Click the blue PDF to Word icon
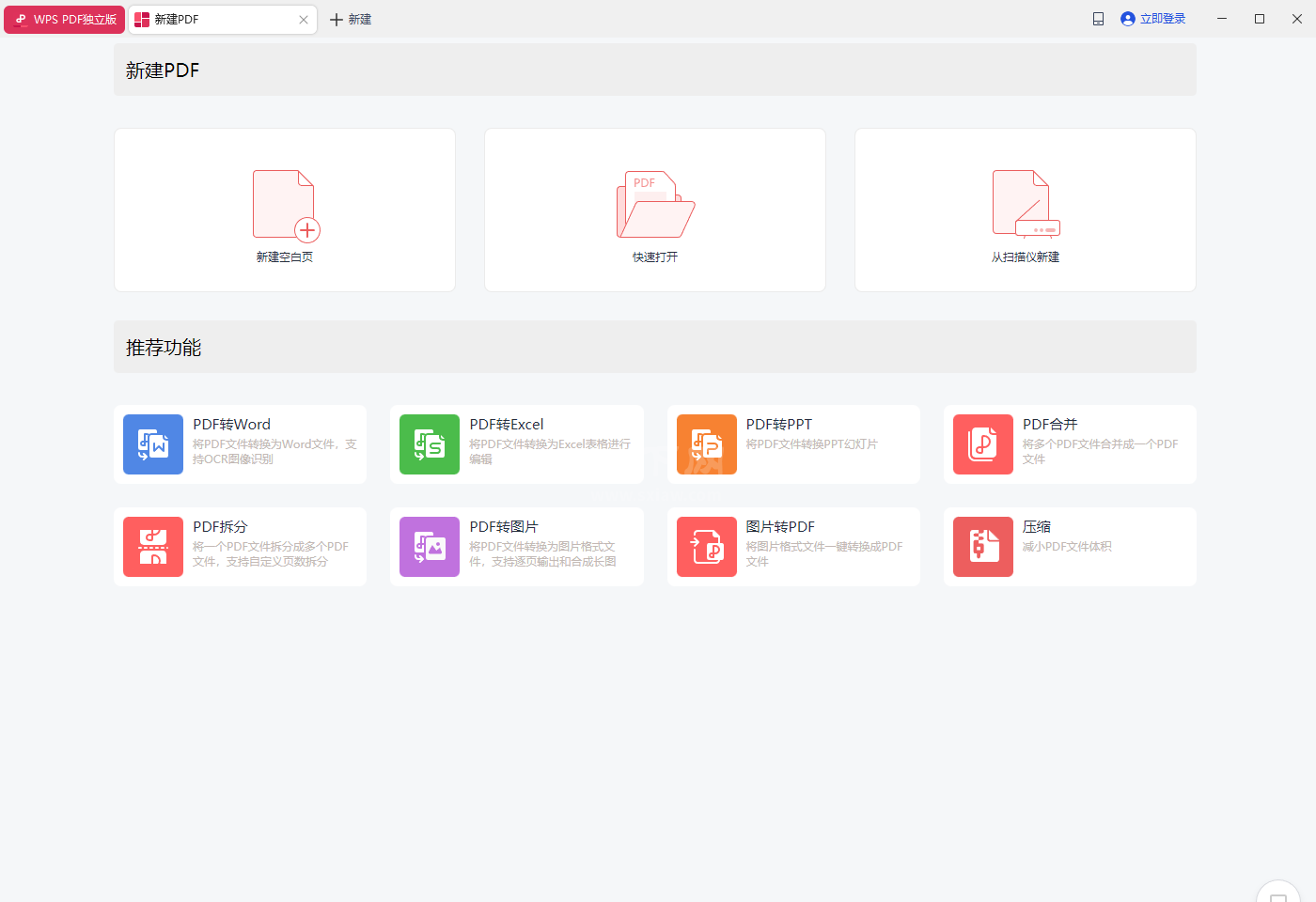 coord(153,444)
